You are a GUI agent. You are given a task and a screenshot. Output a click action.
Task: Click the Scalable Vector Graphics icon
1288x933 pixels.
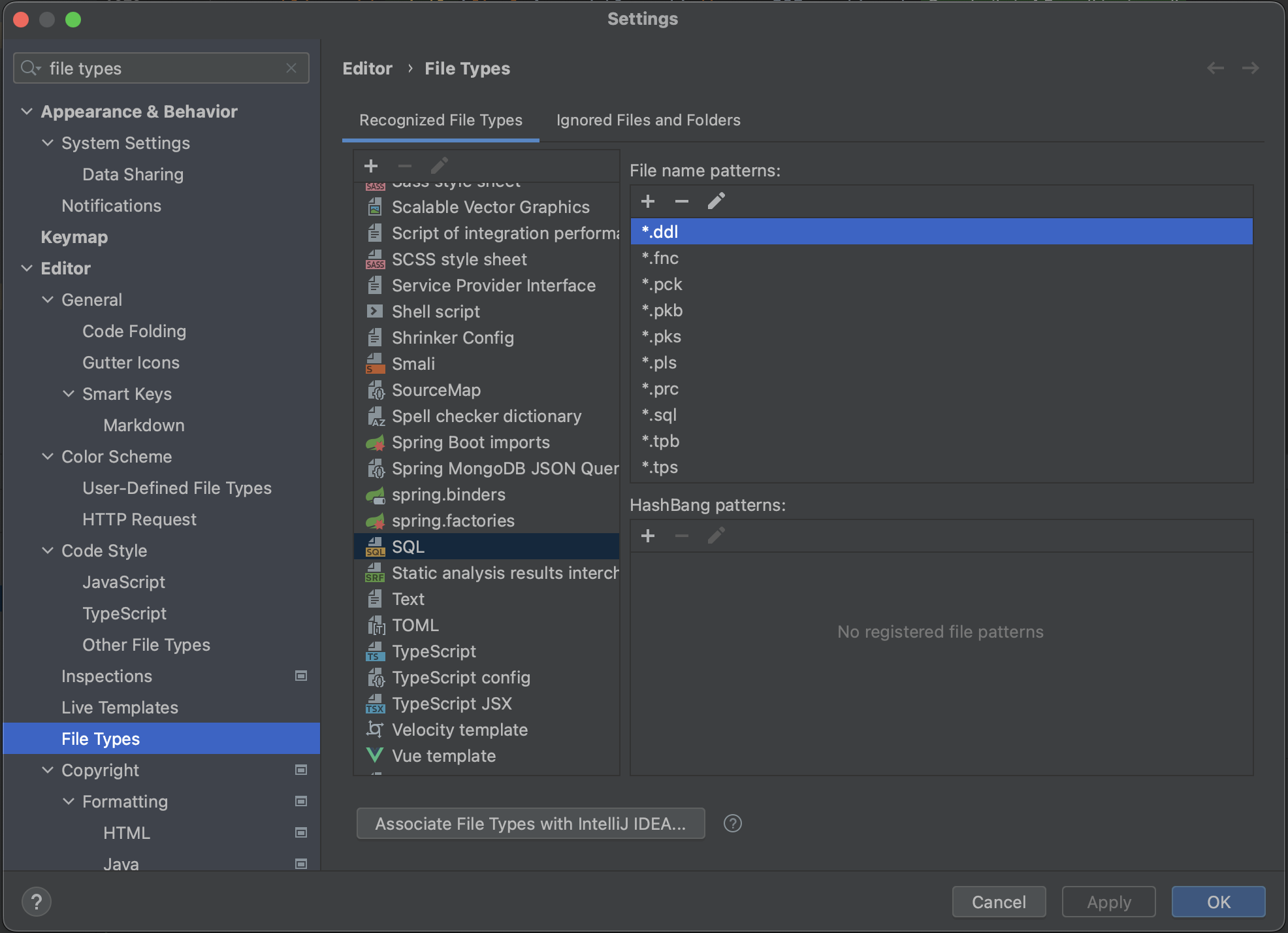375,207
